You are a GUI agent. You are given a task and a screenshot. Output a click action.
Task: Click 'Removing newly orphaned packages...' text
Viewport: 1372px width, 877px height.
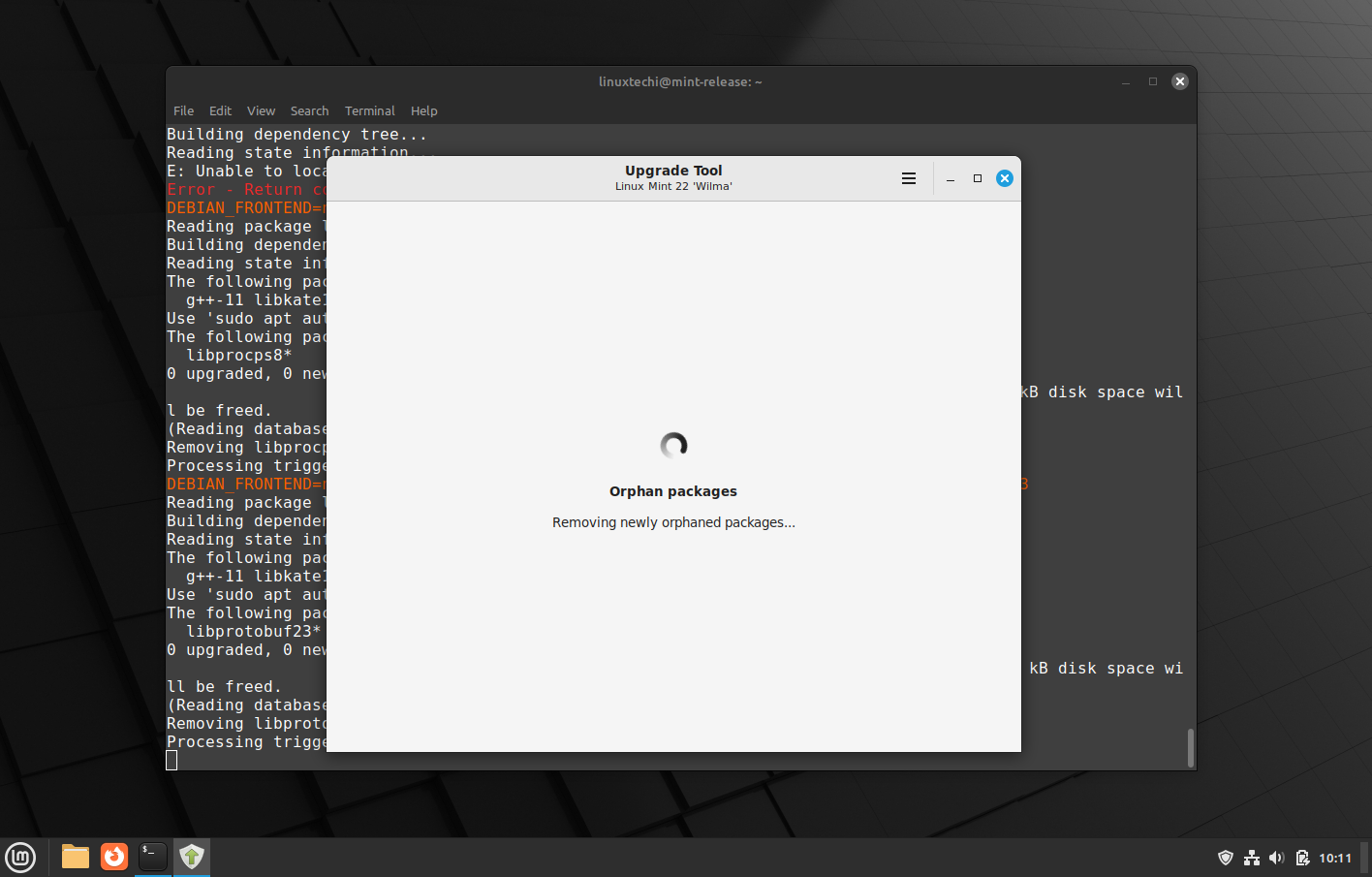click(x=673, y=522)
